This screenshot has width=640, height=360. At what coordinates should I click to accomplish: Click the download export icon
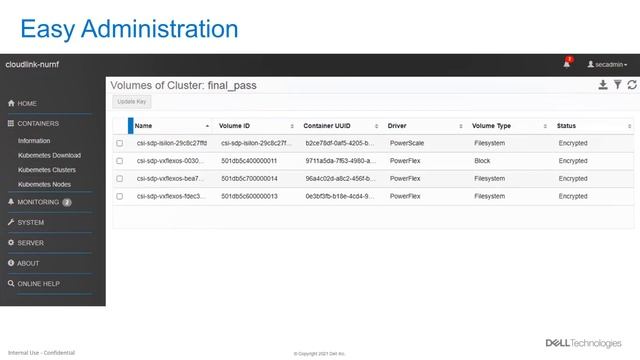(x=603, y=85)
